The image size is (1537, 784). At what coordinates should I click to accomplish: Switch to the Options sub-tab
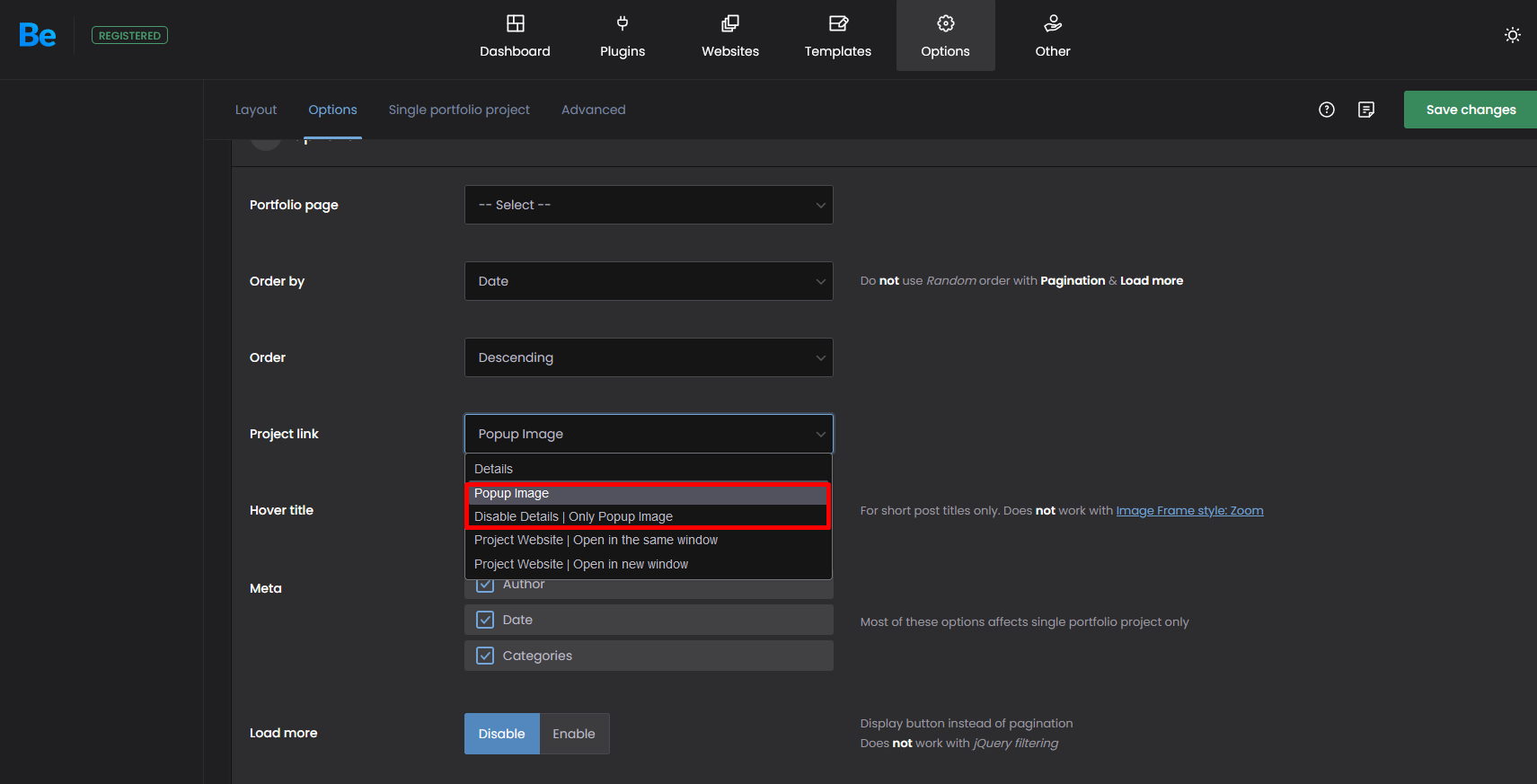[x=332, y=110]
